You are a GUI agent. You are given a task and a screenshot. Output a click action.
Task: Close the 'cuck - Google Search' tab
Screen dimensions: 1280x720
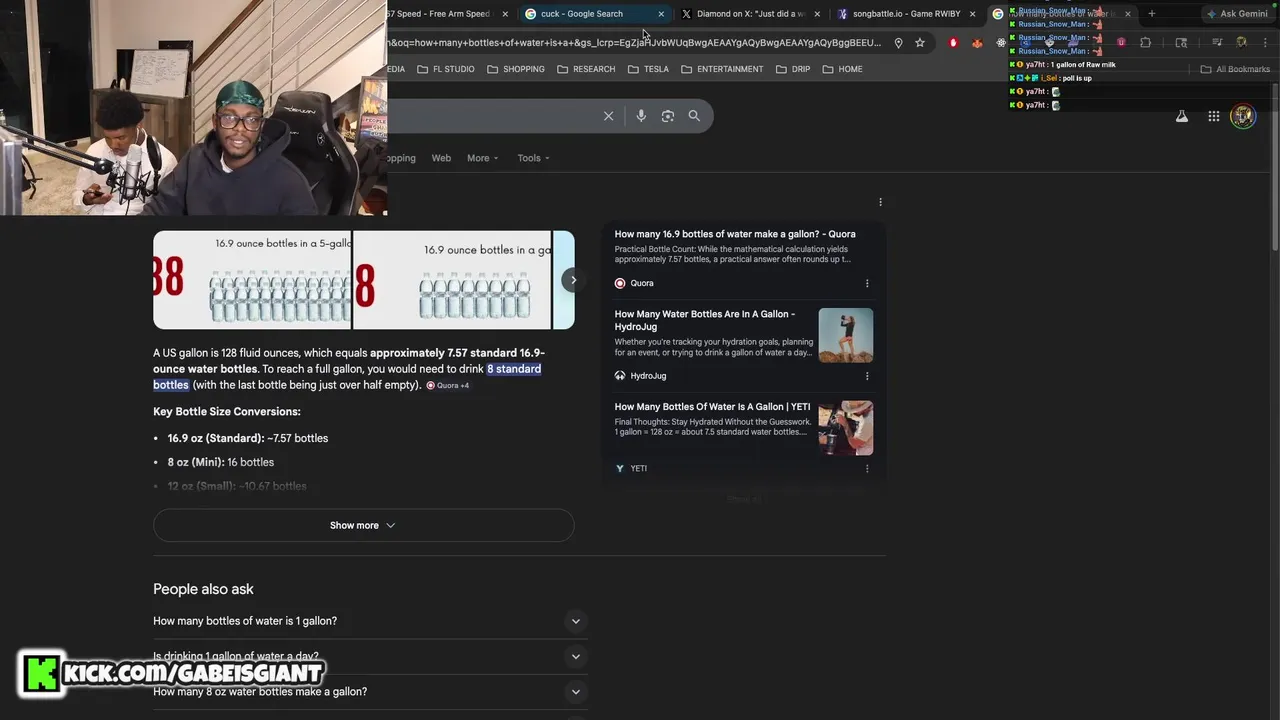(x=661, y=14)
